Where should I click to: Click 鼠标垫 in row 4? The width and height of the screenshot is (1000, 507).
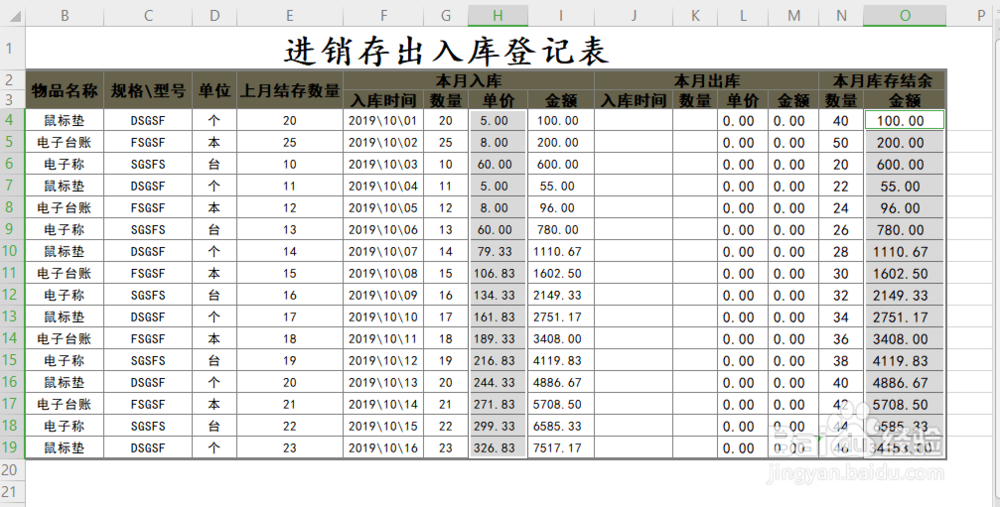[64, 121]
